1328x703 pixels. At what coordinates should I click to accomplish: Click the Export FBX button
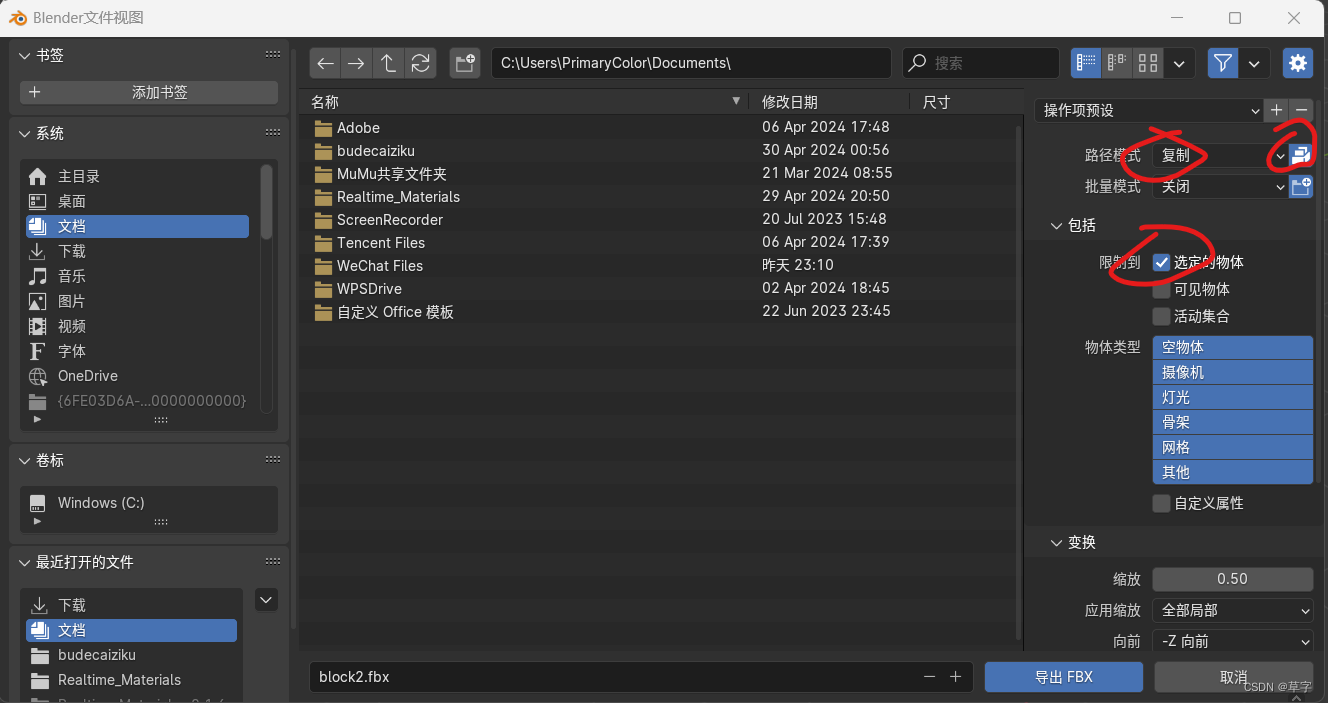click(x=1064, y=677)
